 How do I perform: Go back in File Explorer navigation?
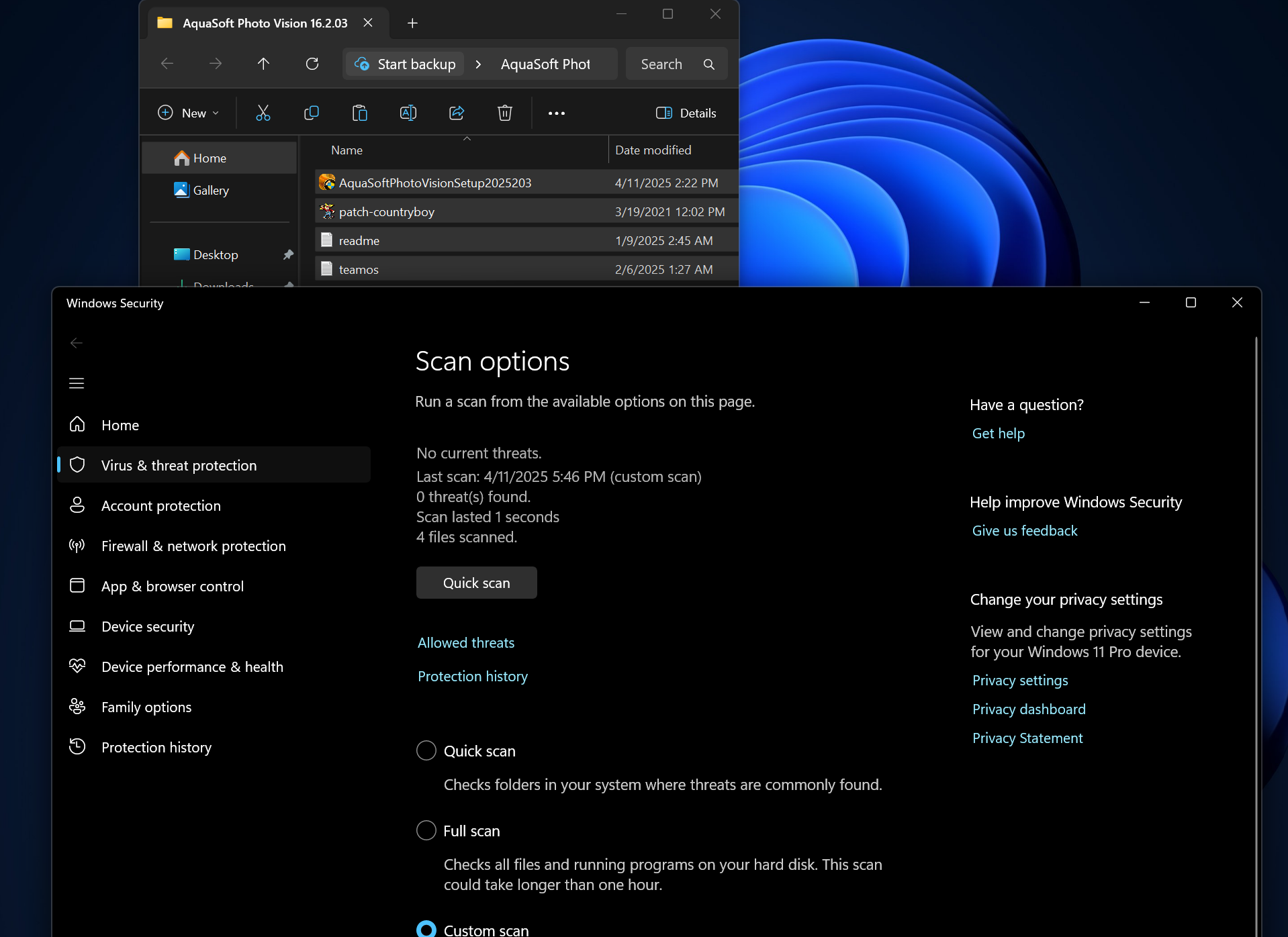(167, 64)
